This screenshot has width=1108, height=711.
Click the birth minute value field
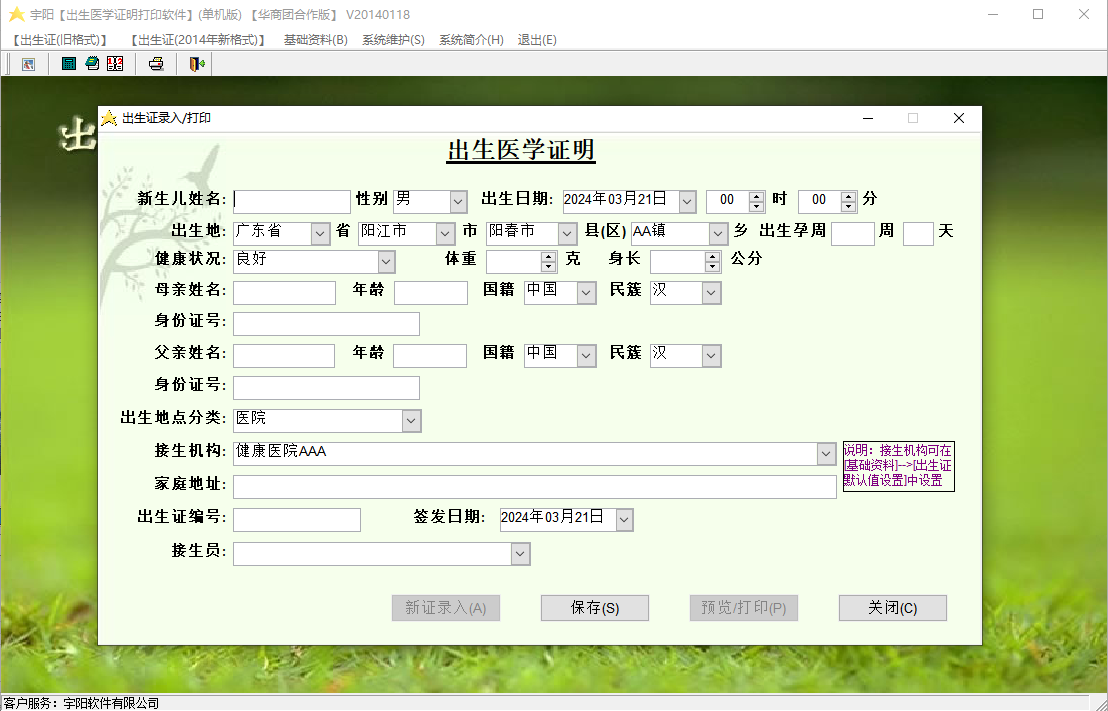[x=820, y=201]
